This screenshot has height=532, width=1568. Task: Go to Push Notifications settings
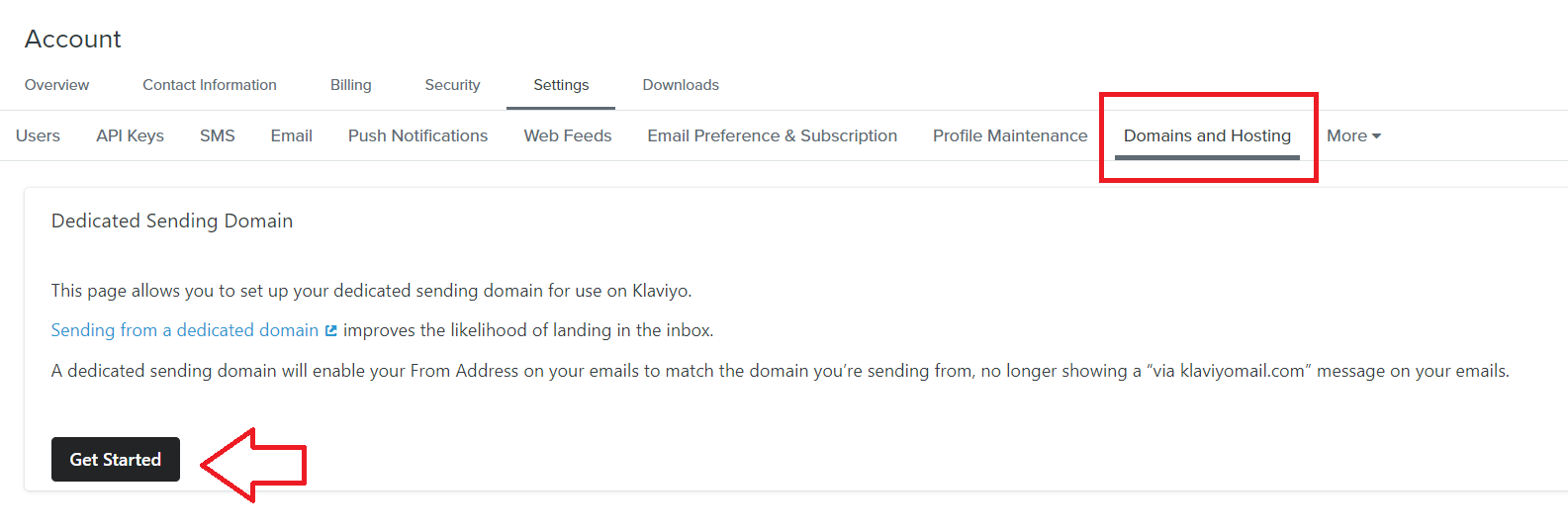coord(417,135)
